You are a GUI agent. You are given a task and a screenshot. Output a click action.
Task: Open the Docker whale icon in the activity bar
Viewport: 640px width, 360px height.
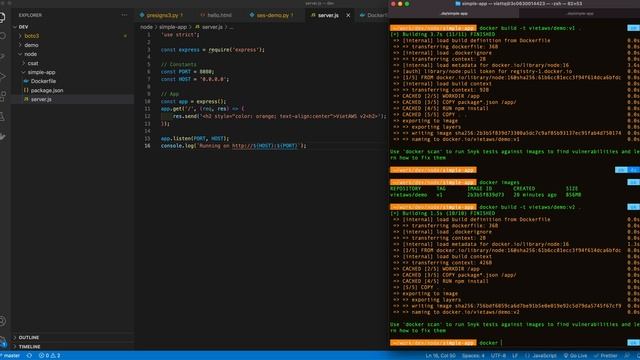click(2, 136)
